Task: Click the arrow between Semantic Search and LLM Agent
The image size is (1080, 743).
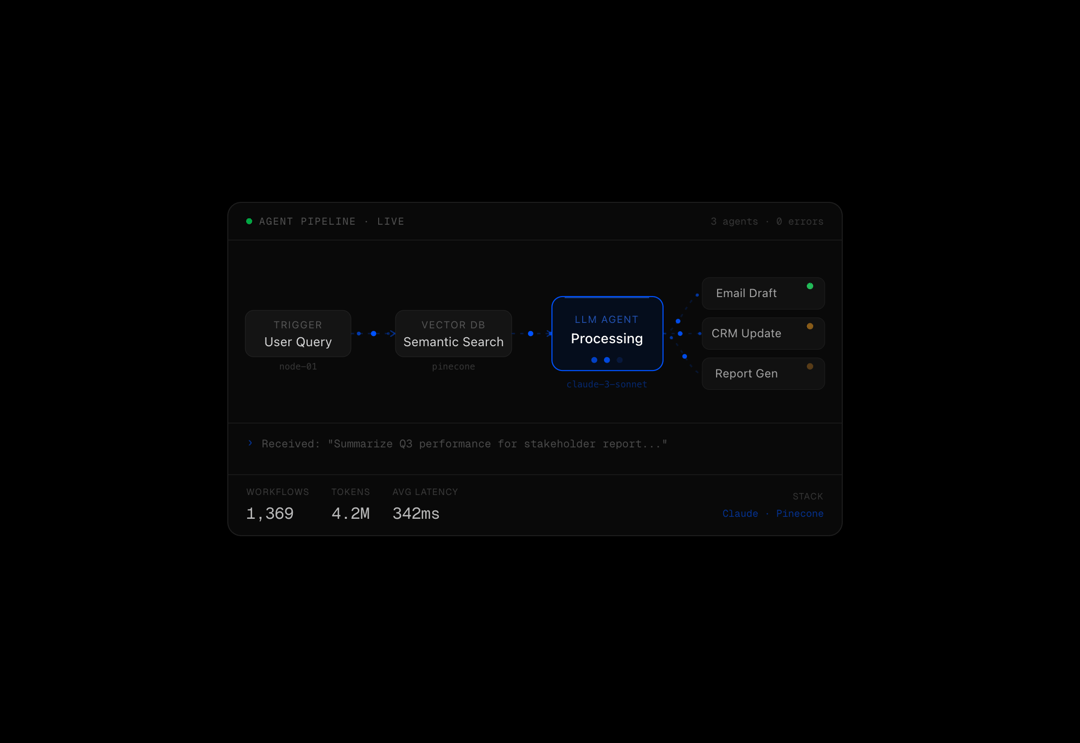Action: coord(532,333)
